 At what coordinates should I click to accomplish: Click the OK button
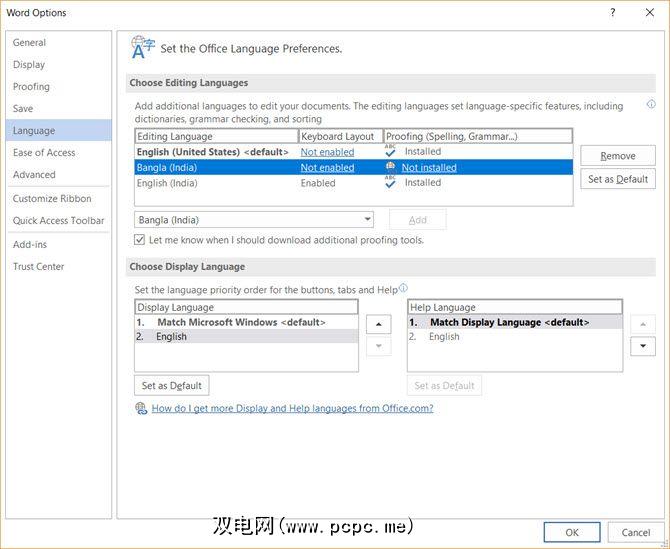[572, 532]
